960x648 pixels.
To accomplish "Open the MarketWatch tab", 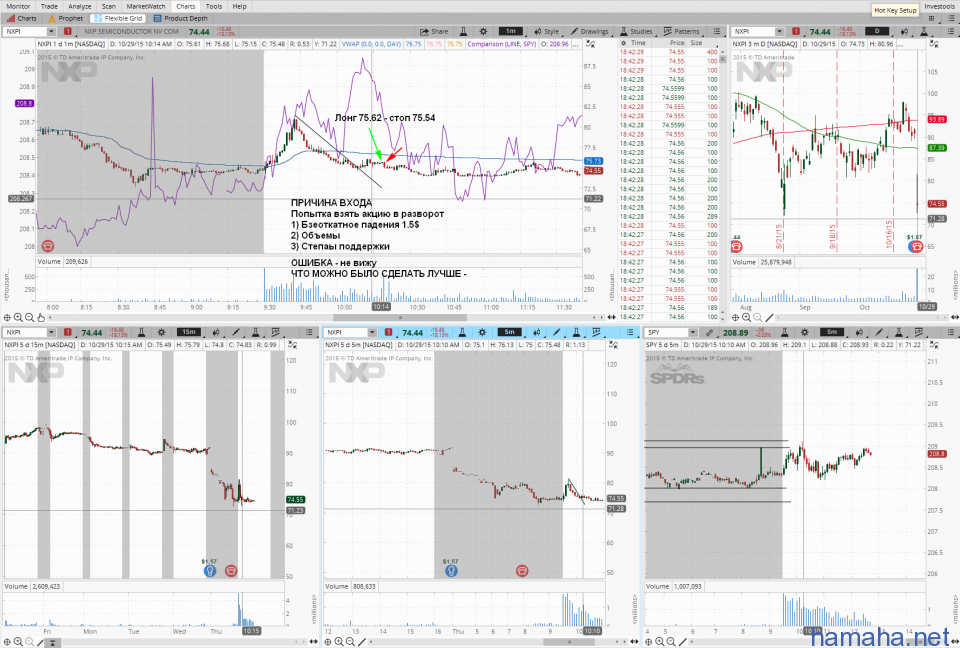I will pyautogui.click(x=146, y=6).
